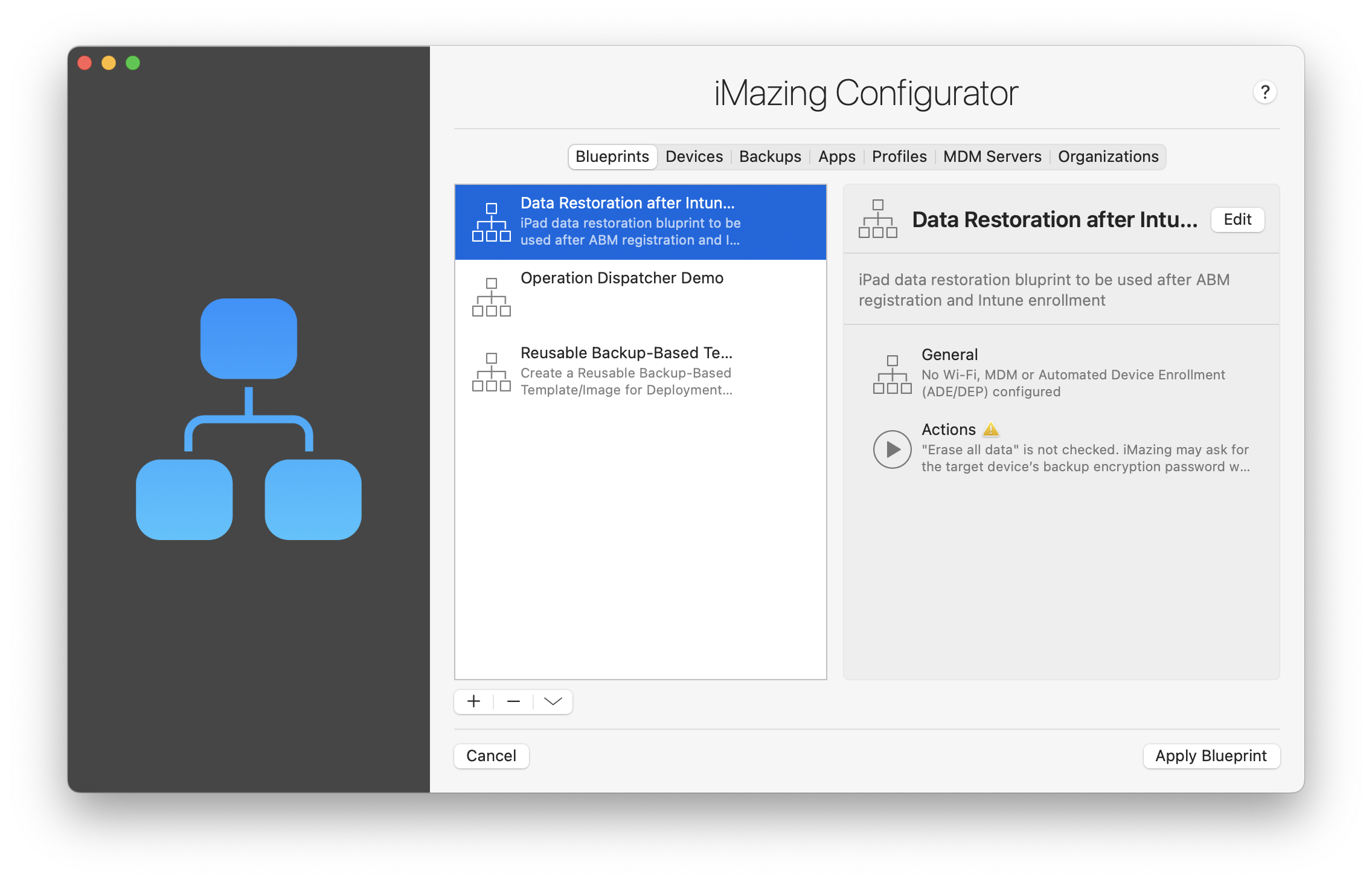Click the 'Erase all data is not checked' warning text
The image size is (1372, 882).
tap(1085, 458)
